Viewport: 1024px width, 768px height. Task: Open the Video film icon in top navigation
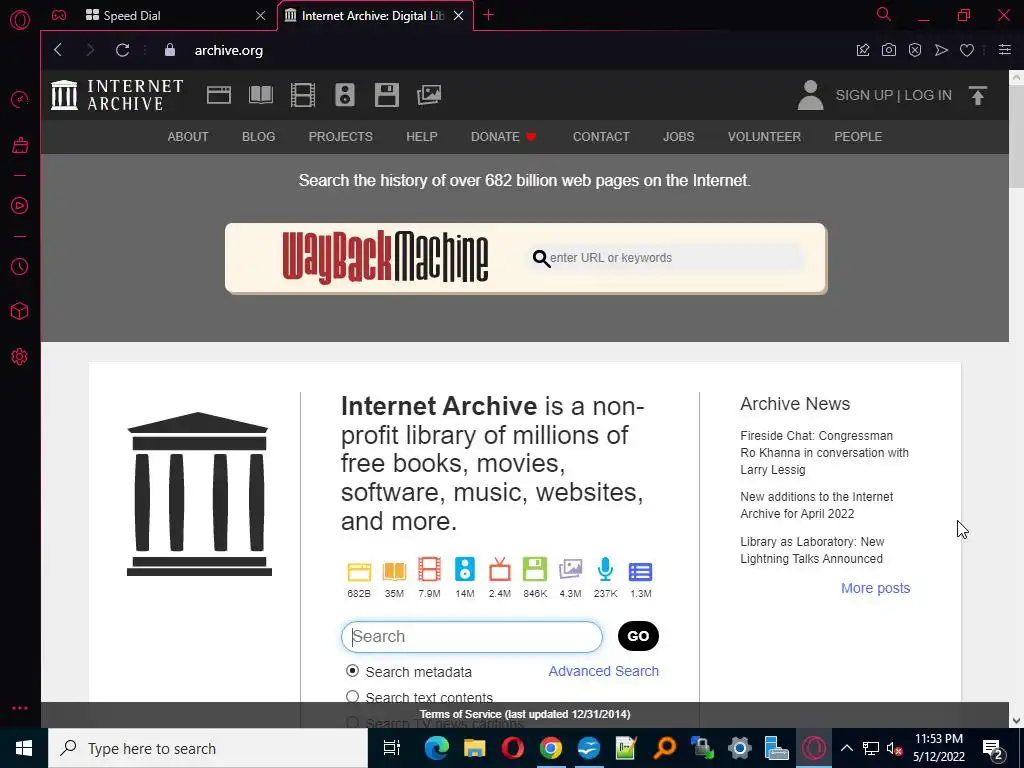(303, 95)
